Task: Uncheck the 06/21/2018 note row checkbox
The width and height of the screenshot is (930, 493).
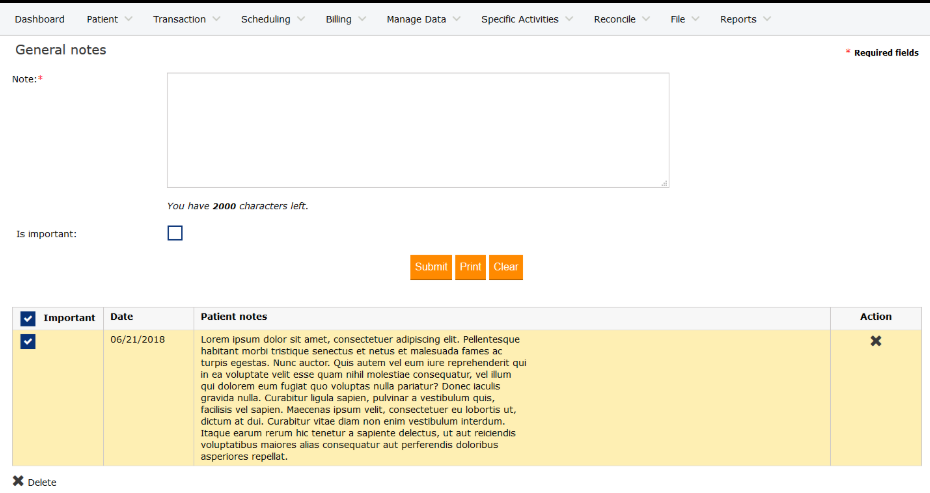Action: pos(28,342)
